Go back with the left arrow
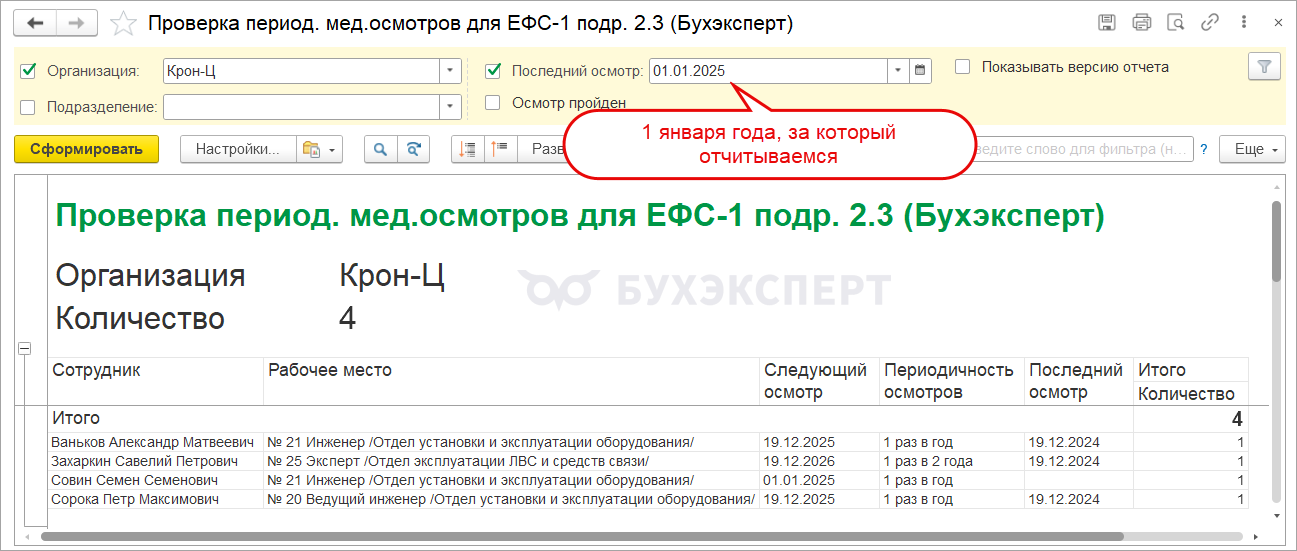The image size is (1297, 551). 35,22
